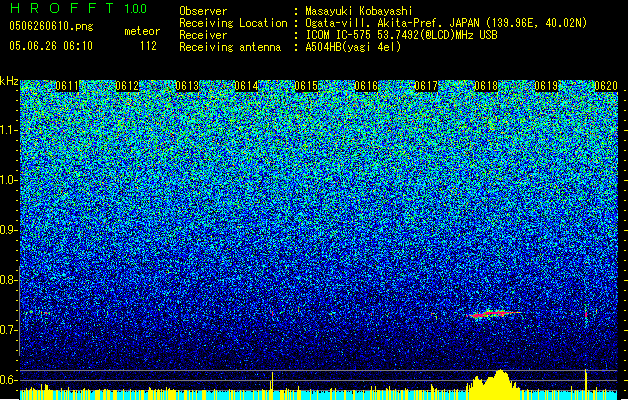Click the 0615 time marker
629x400 pixels.
[x=306, y=86]
